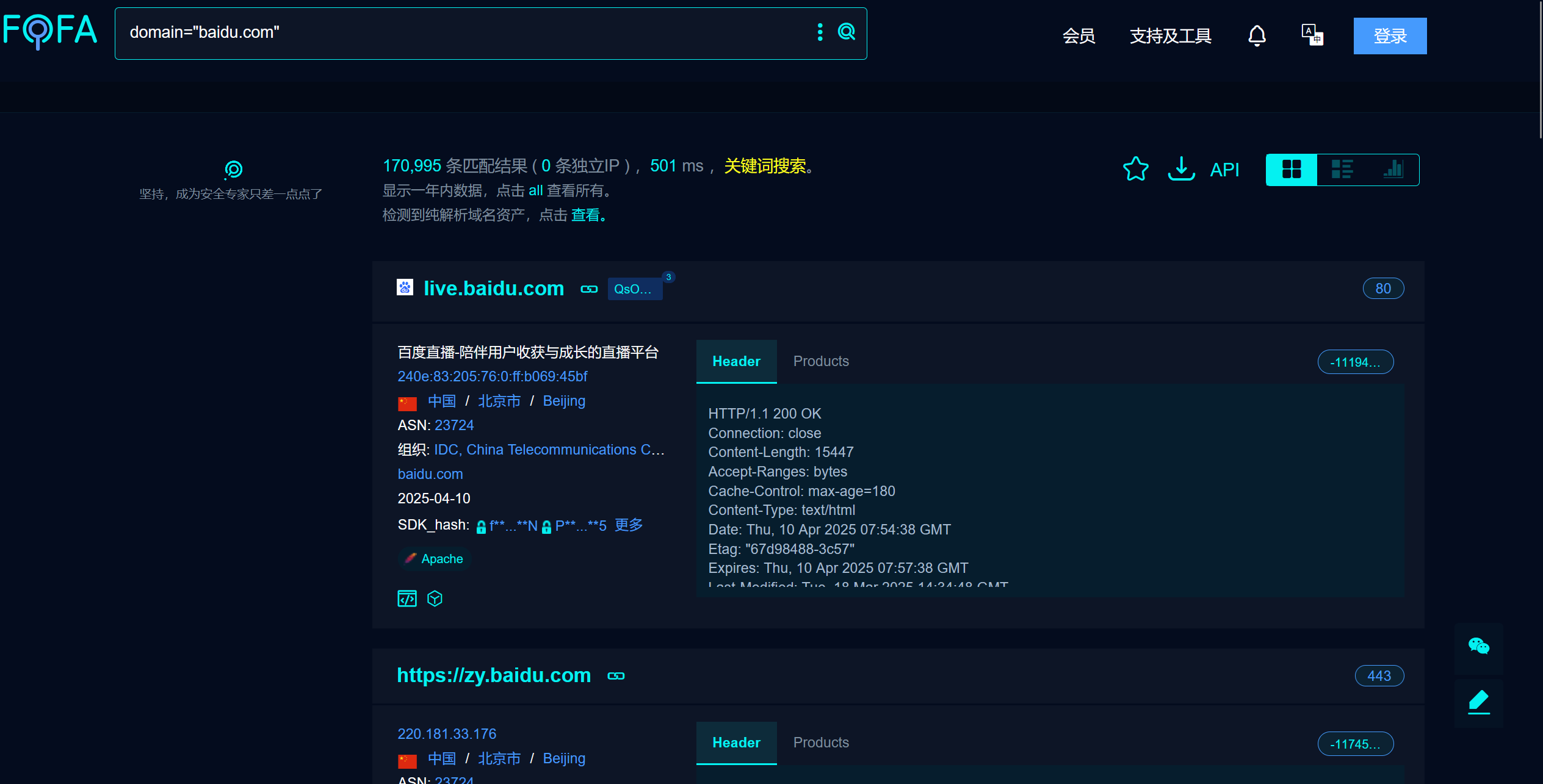
Task: Open the API link
Action: tap(1224, 170)
